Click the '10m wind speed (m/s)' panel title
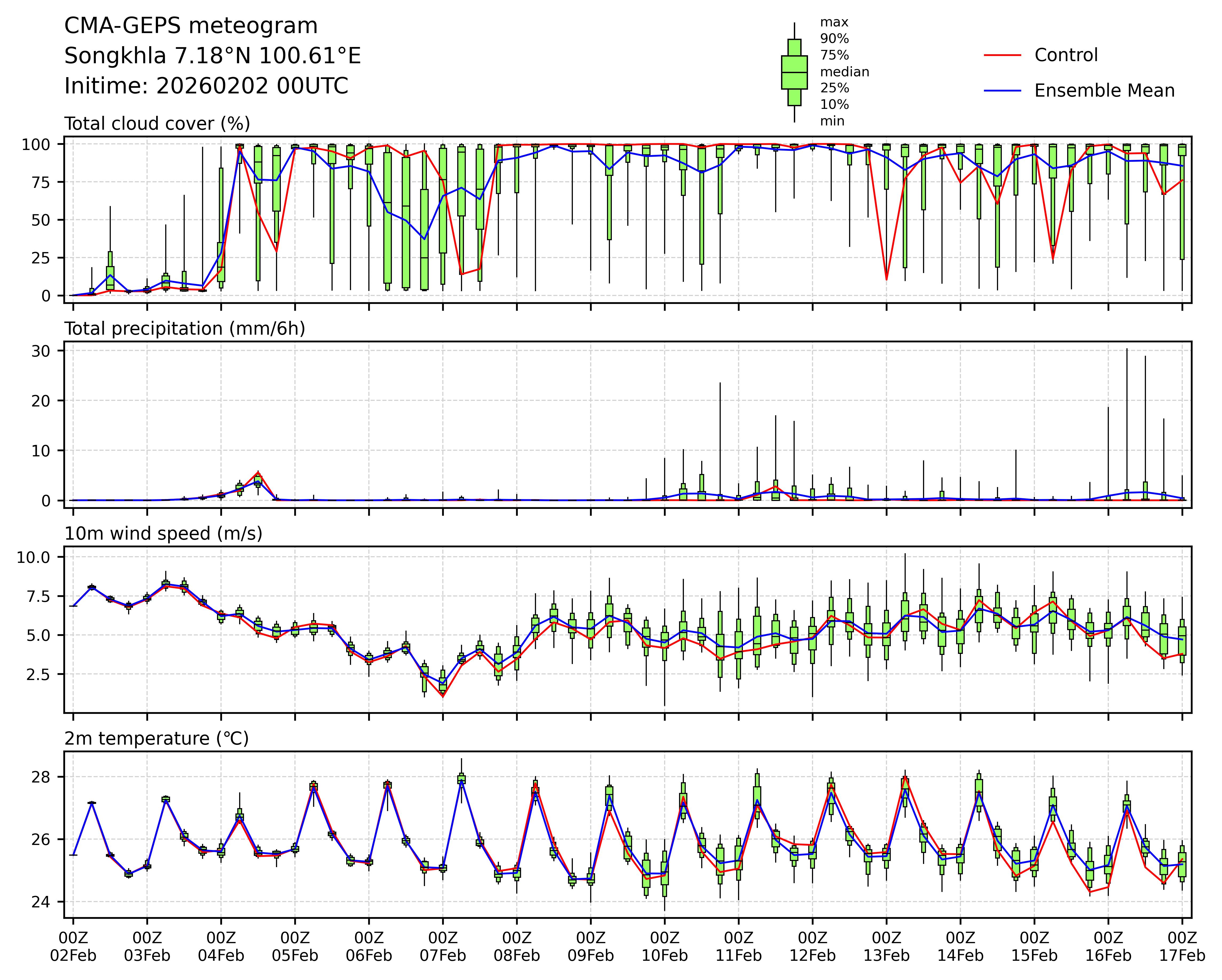 163,533
